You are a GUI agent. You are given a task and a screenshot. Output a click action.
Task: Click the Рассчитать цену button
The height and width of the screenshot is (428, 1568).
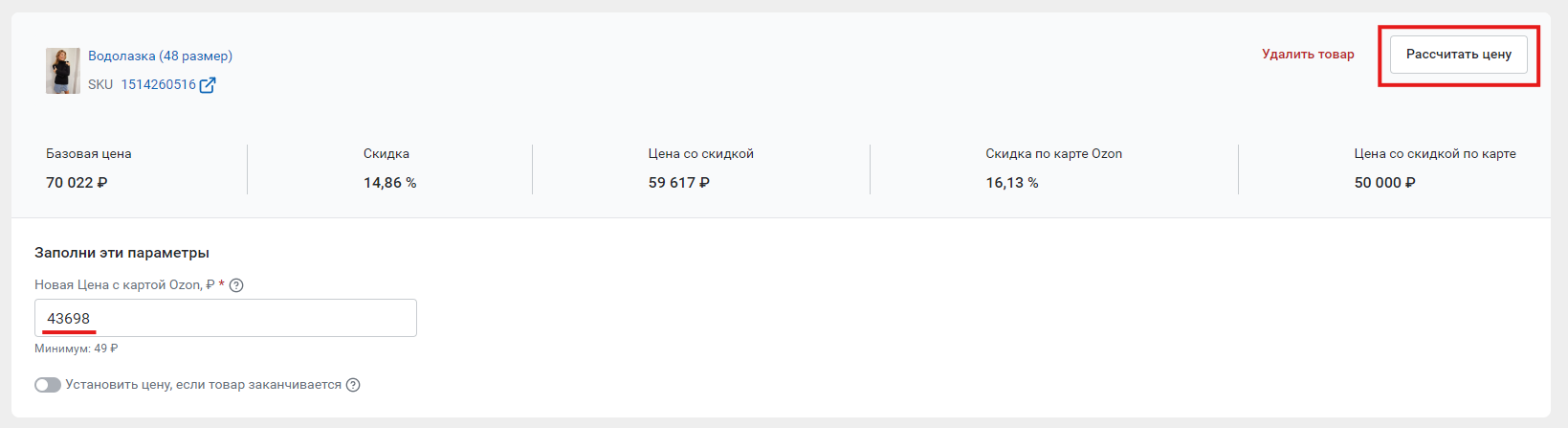[1459, 55]
